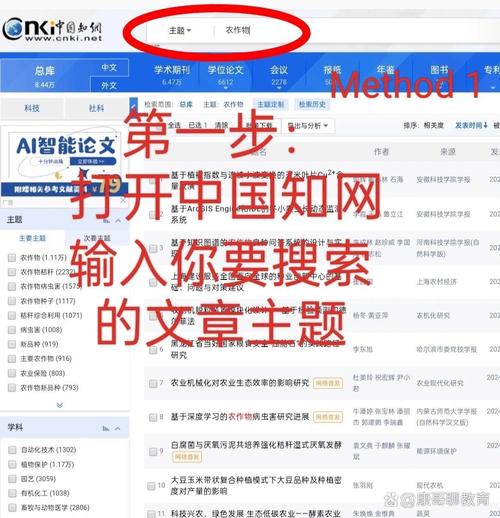Click source 农业现代化研究

(x=440, y=383)
